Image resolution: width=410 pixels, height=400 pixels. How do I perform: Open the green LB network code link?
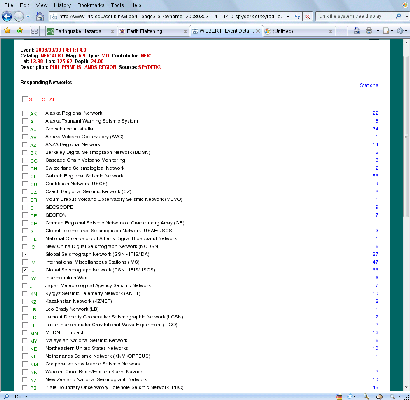[34, 310]
